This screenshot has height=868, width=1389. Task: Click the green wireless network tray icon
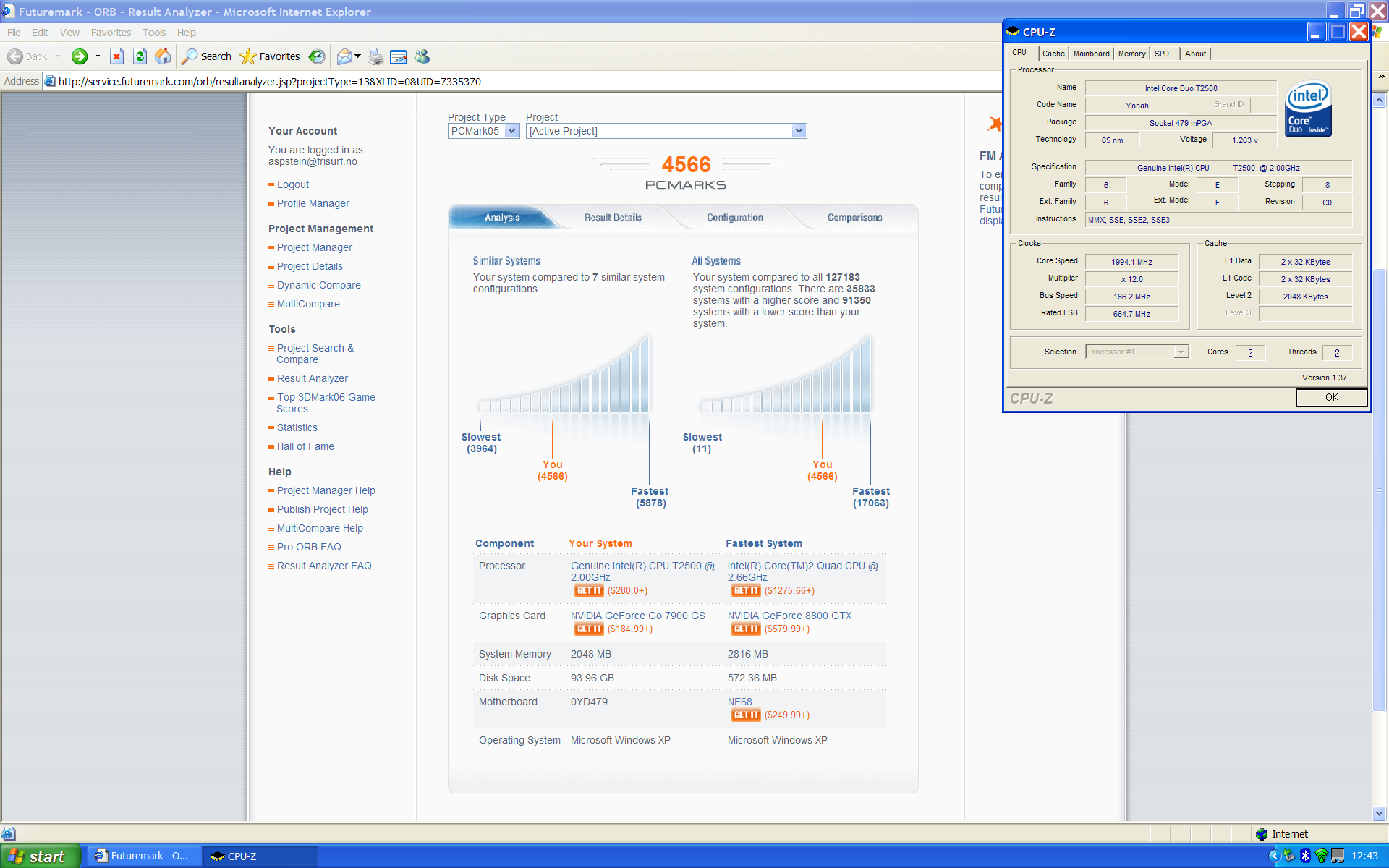(1322, 856)
